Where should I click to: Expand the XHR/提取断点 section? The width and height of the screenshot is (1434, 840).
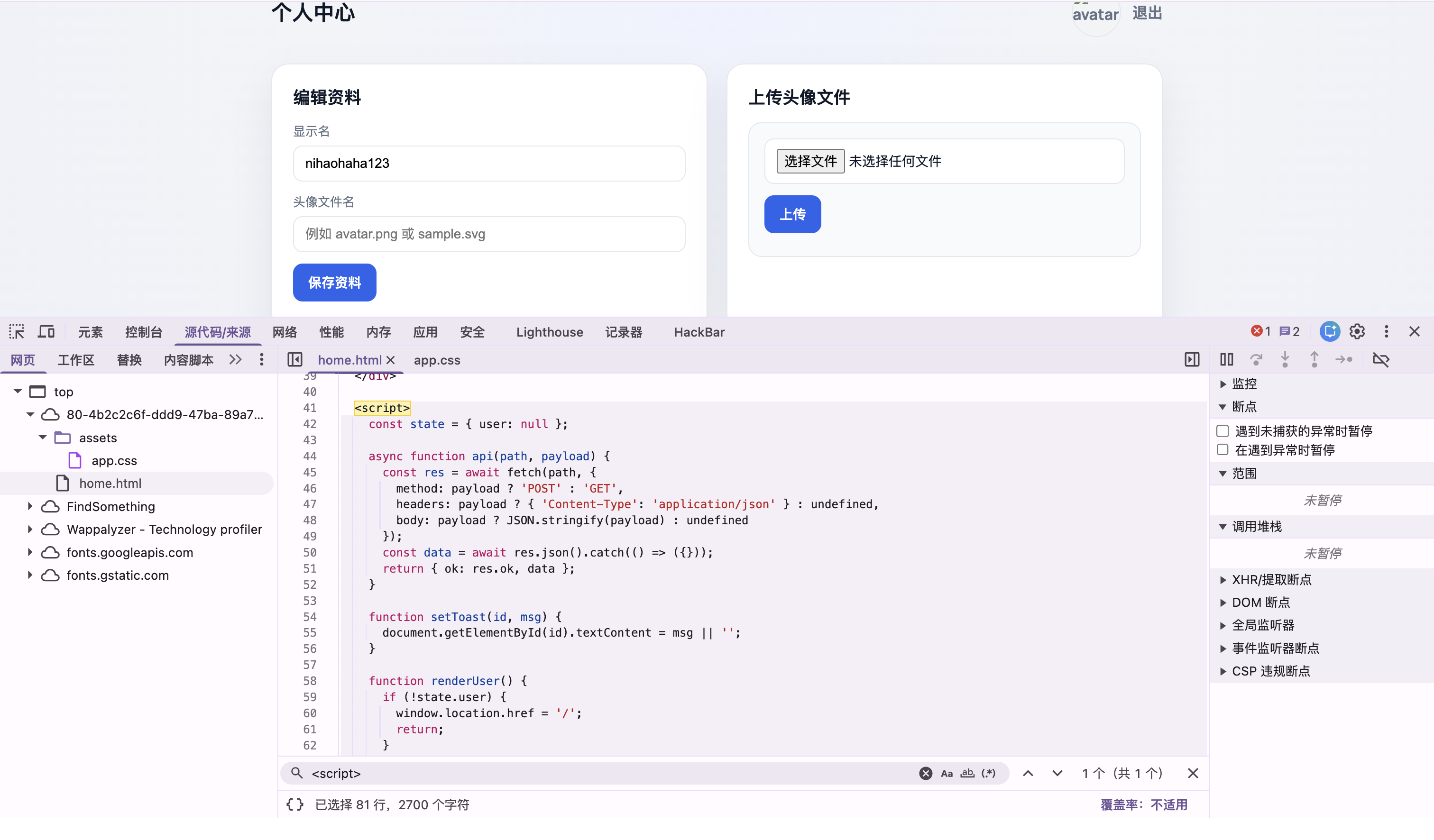coord(1224,580)
